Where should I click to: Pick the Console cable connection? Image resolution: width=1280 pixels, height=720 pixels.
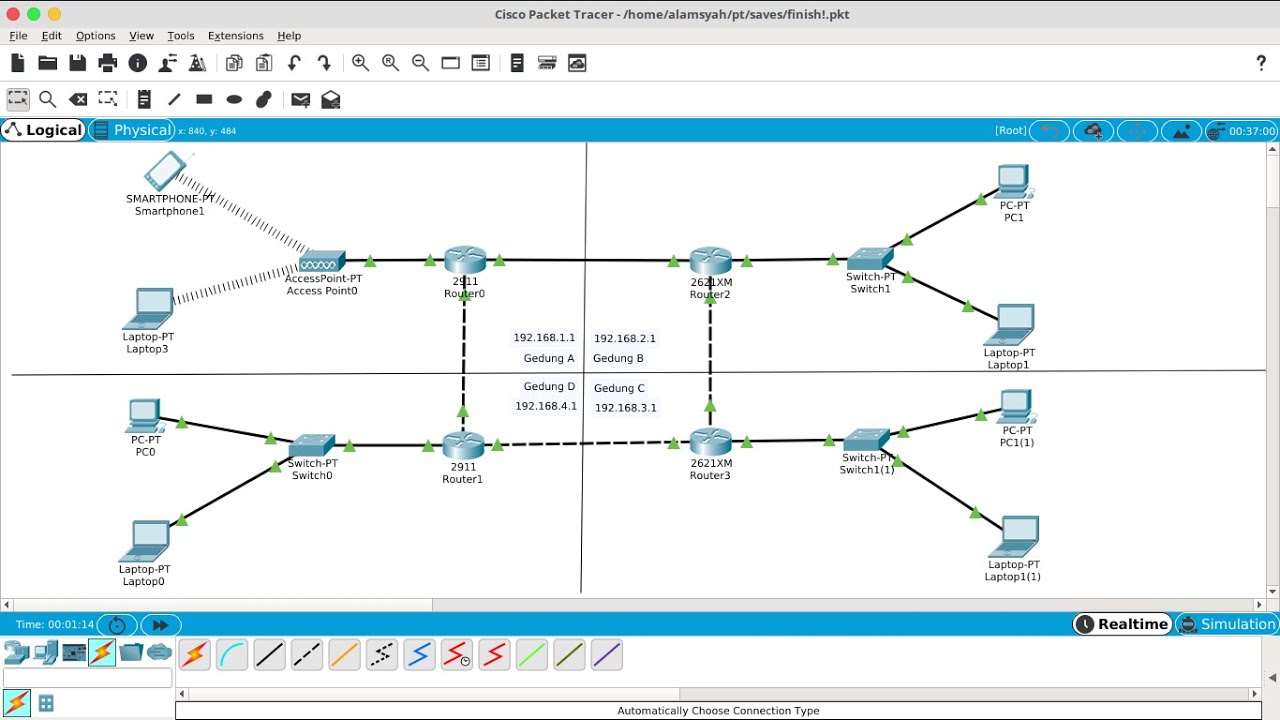pyautogui.click(x=232, y=655)
